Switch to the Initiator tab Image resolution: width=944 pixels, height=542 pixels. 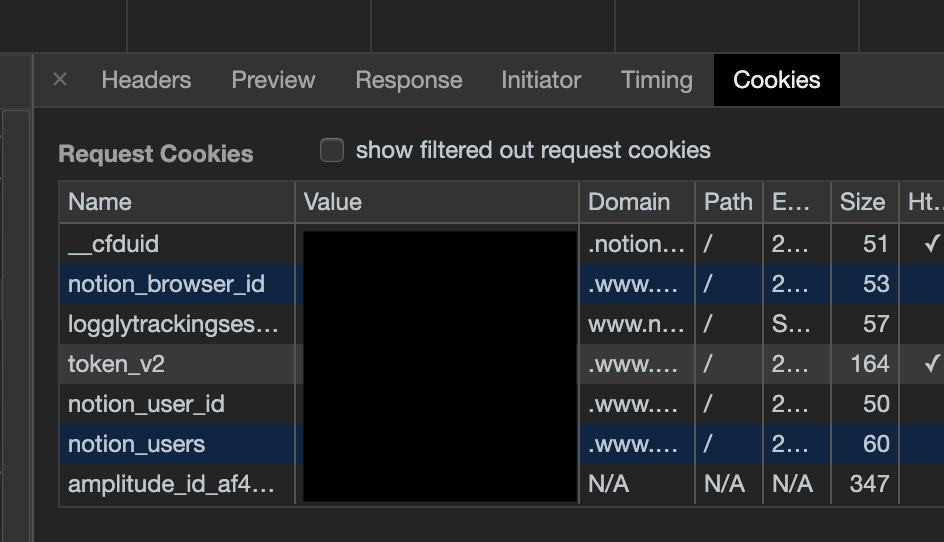click(x=541, y=80)
